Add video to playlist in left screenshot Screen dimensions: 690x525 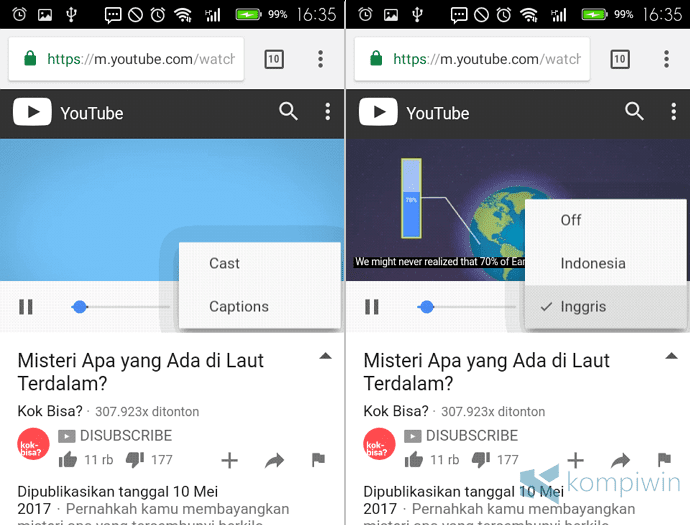[x=229, y=460]
